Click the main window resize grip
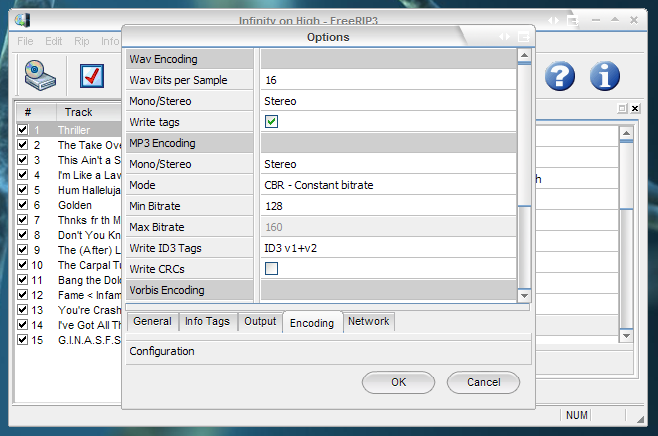The height and width of the screenshot is (436, 658). pyautogui.click(x=640, y=419)
